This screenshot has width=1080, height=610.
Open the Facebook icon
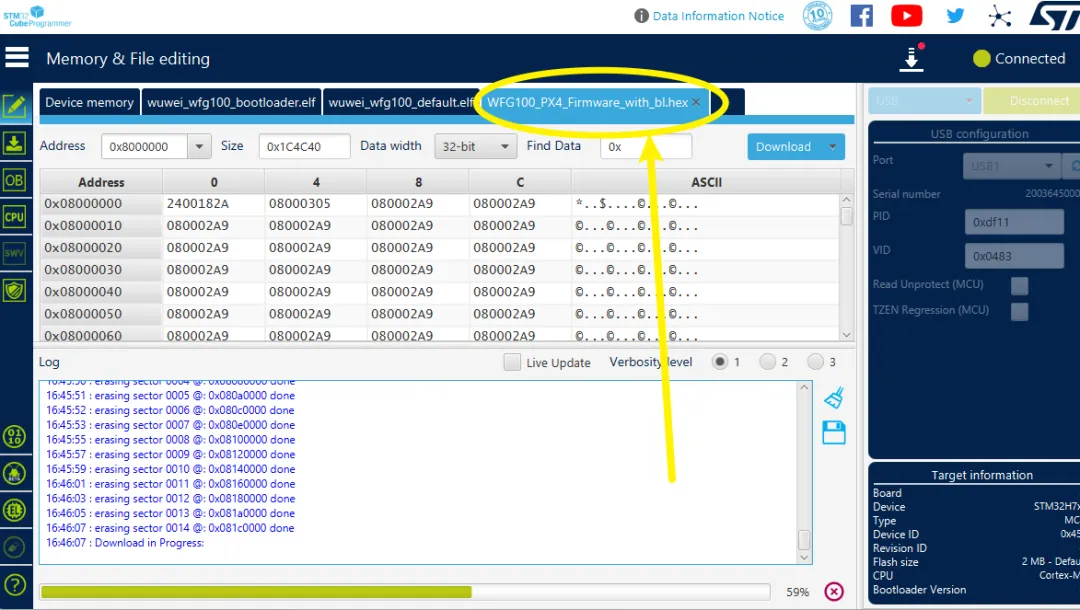tap(861, 15)
